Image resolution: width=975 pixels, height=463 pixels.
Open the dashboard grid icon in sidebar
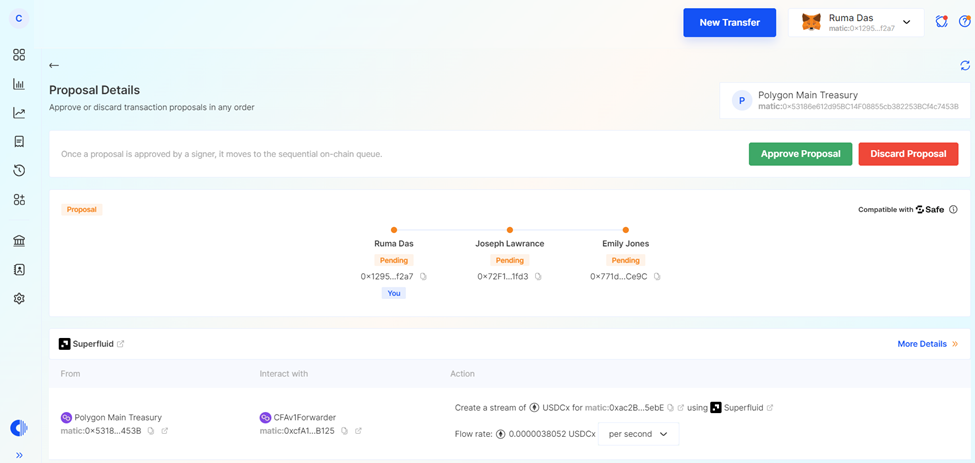pos(19,55)
